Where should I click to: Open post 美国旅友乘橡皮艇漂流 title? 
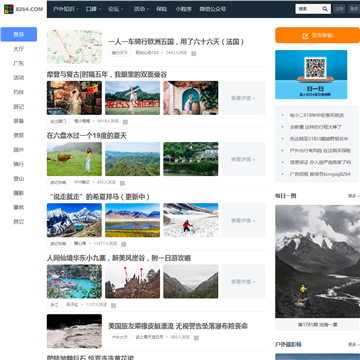[178, 326]
